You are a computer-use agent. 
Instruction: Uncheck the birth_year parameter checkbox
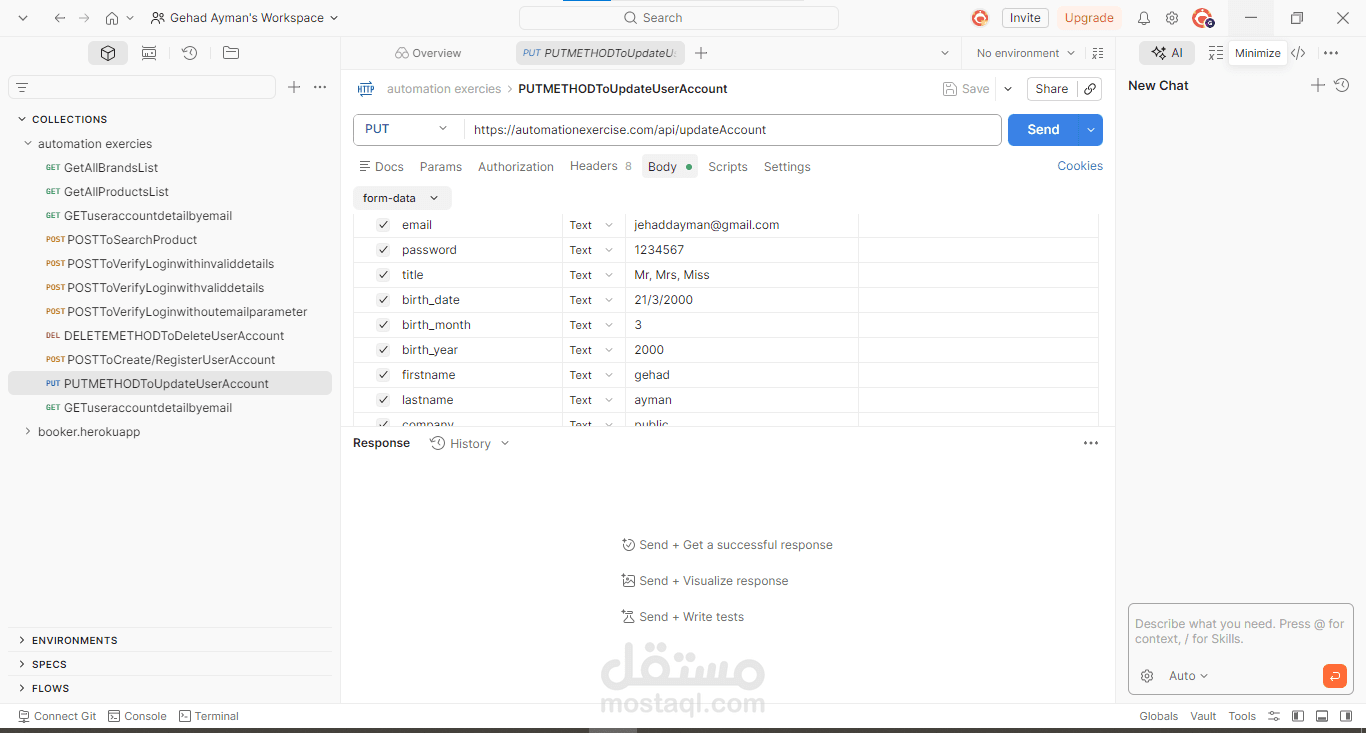coord(383,350)
